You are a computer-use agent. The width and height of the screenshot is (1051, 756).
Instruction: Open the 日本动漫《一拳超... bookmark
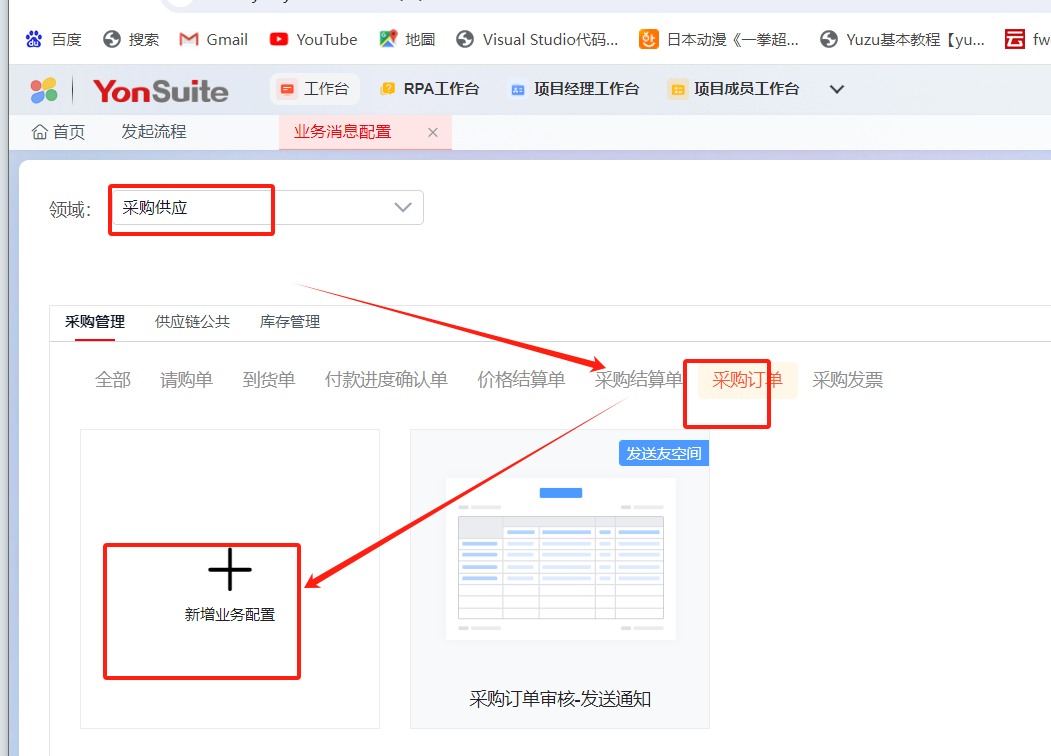pyautogui.click(x=724, y=39)
